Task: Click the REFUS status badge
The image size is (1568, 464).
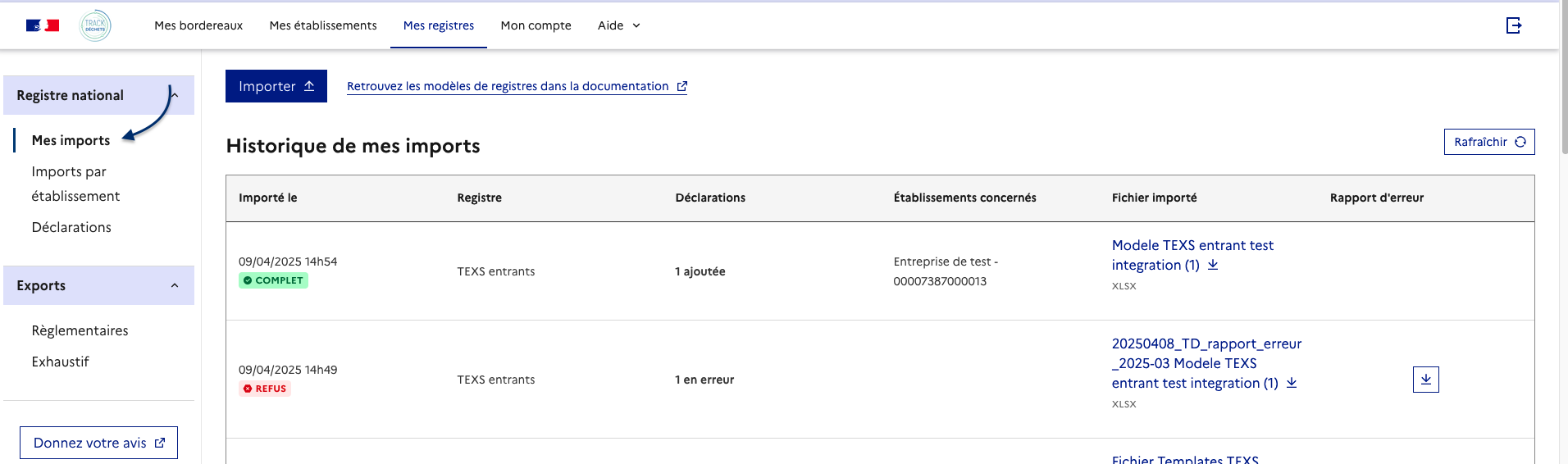Action: point(265,389)
